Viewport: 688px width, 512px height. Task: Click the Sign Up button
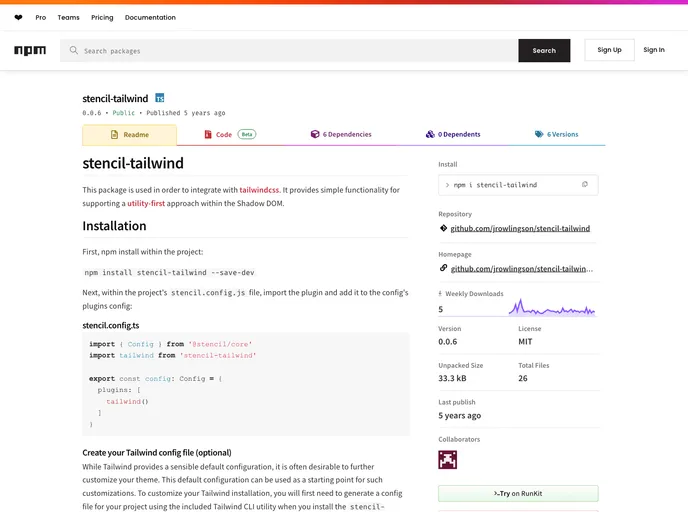click(x=609, y=50)
